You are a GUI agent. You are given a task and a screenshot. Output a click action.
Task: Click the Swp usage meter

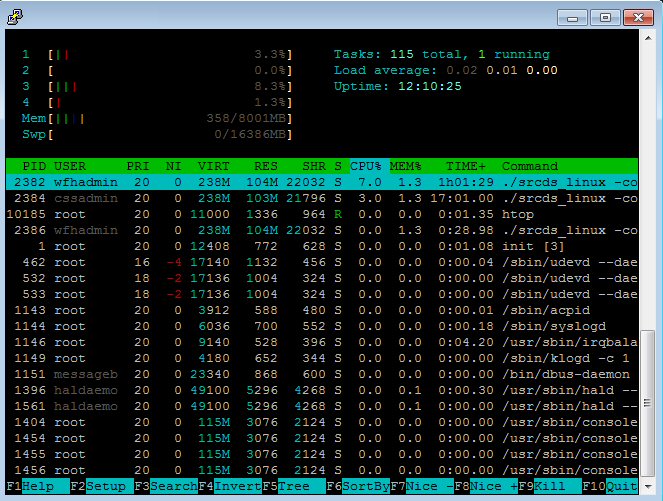pos(157,134)
